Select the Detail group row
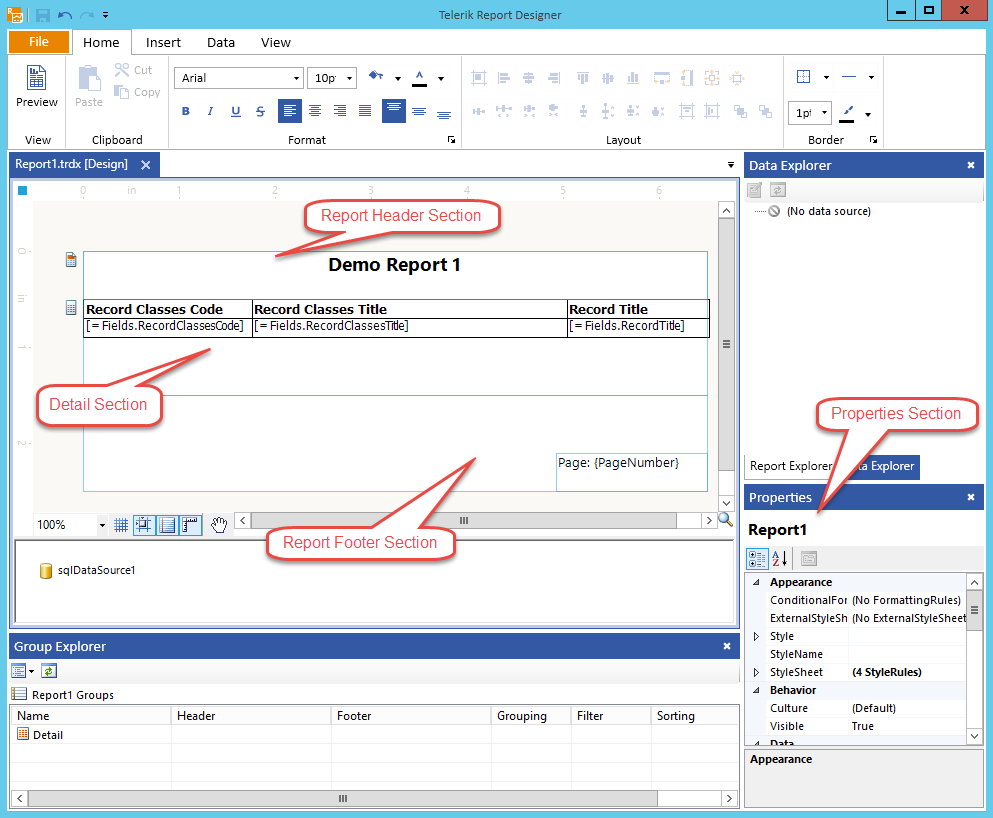Image resolution: width=993 pixels, height=818 pixels. pyautogui.click(x=47, y=735)
